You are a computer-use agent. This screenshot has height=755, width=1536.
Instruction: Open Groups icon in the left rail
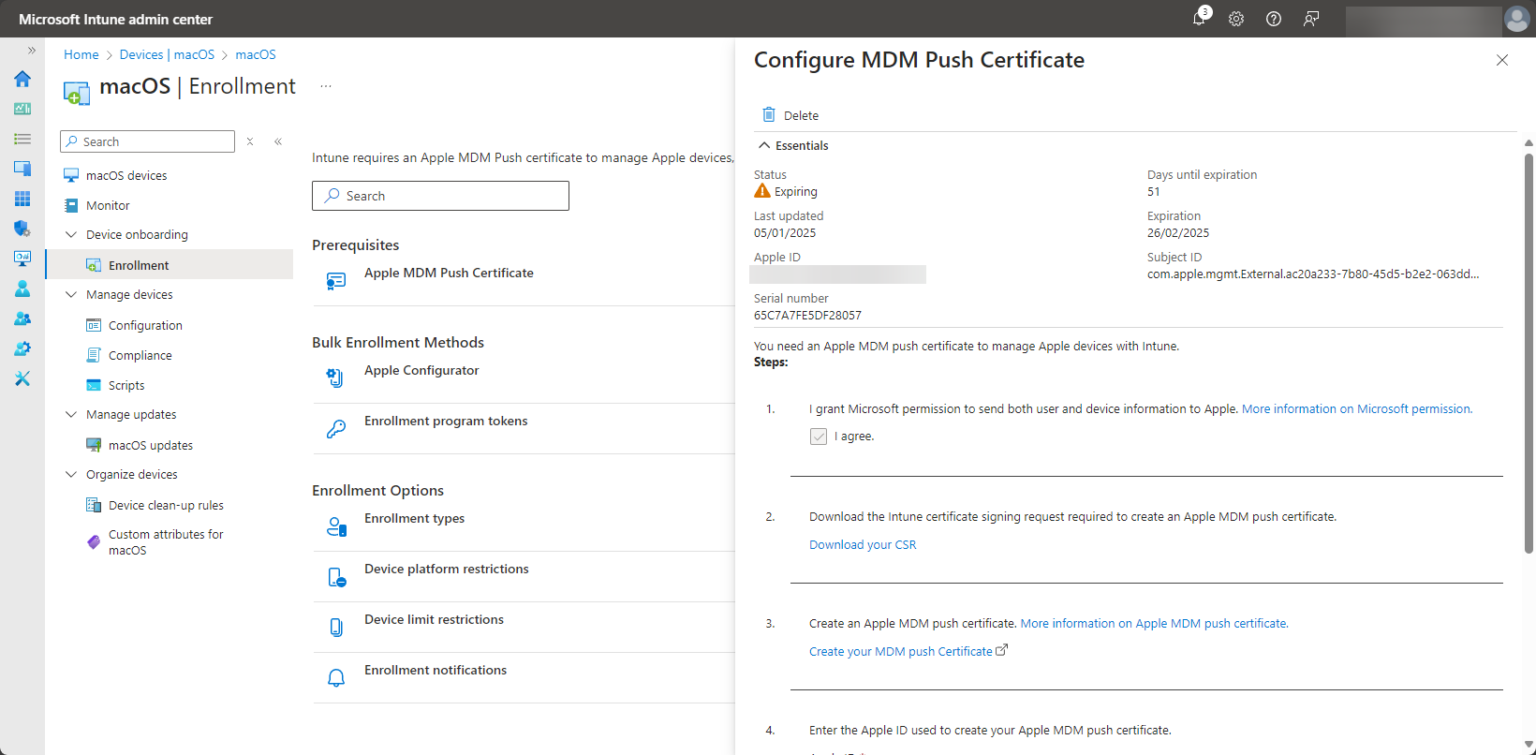tap(22, 318)
